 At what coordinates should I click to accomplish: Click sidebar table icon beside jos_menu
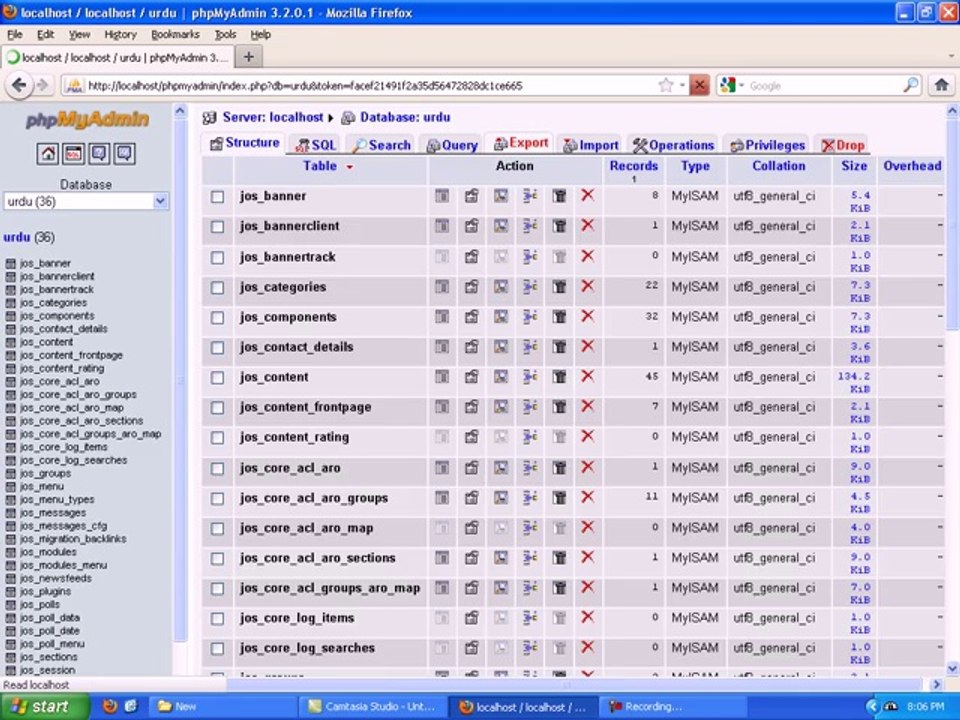tap(10, 486)
